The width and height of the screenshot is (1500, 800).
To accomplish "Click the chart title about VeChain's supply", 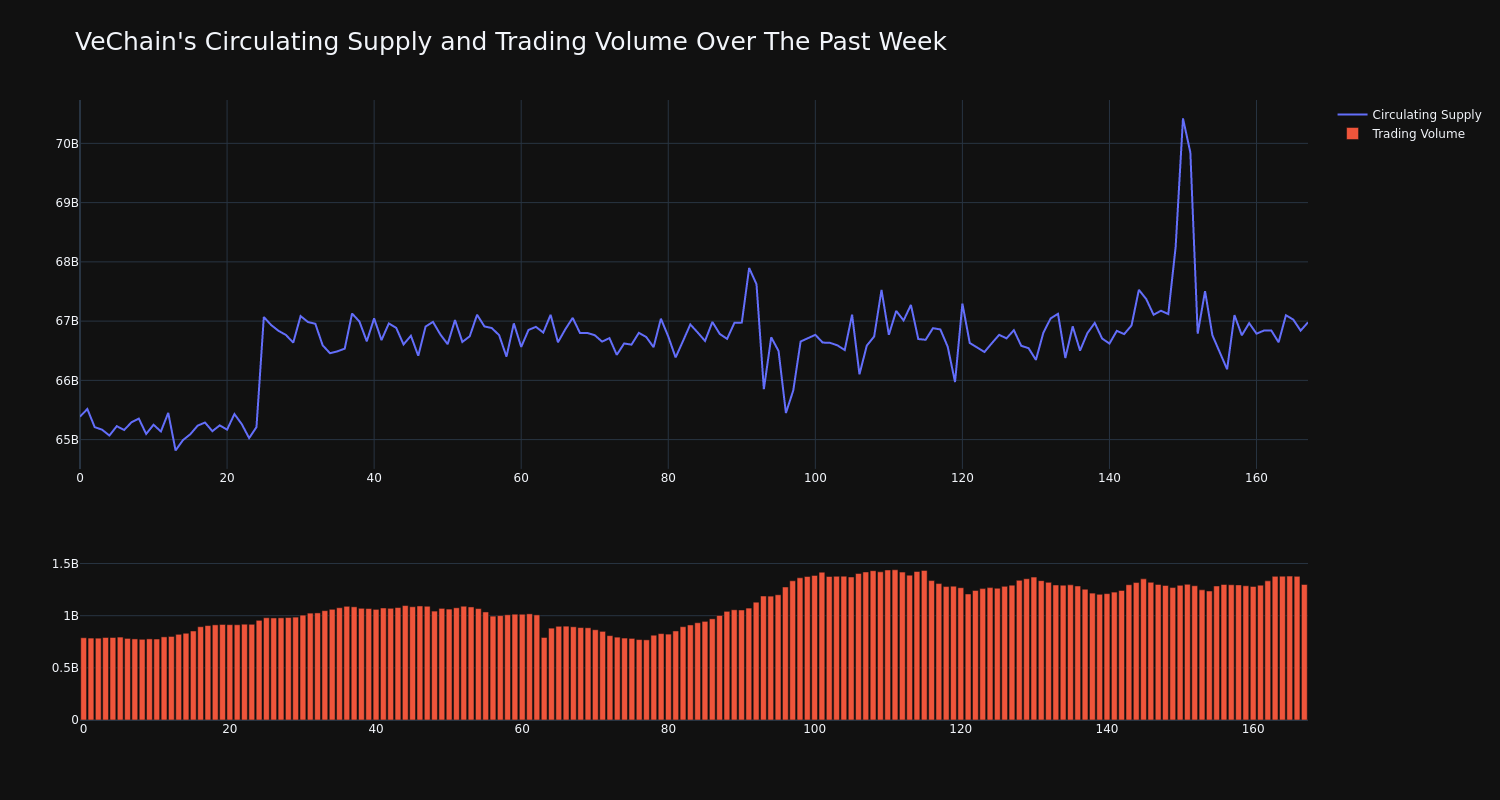I will click(x=510, y=42).
